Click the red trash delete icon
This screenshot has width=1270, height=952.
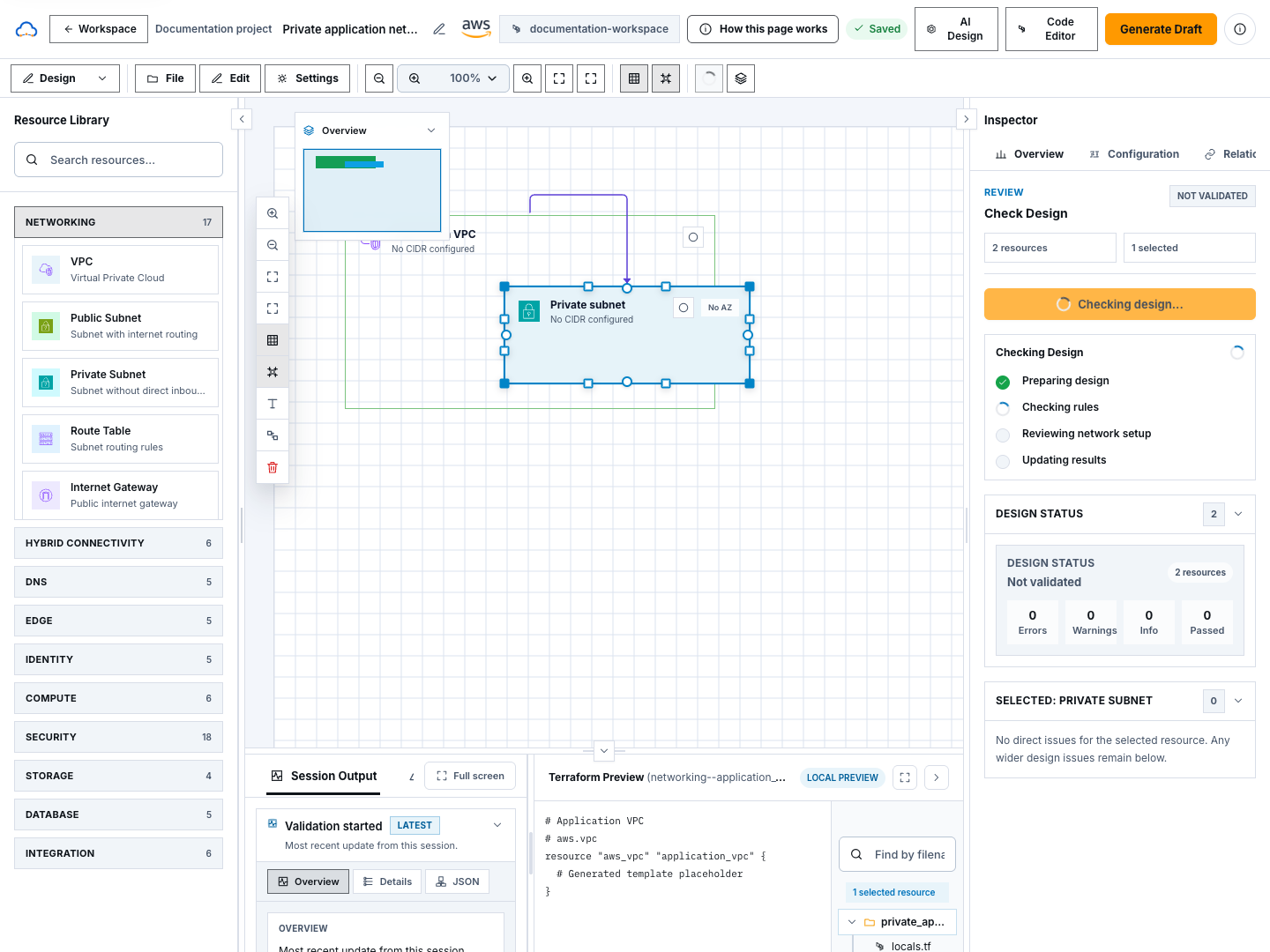click(x=273, y=467)
